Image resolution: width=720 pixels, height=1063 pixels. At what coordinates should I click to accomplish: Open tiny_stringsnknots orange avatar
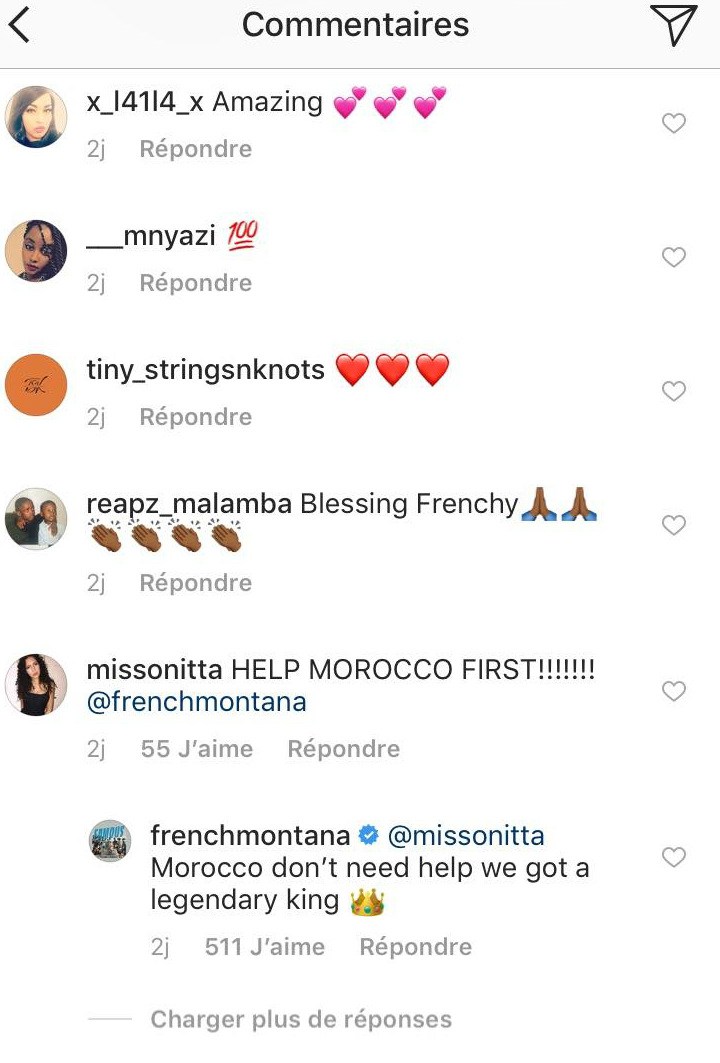click(36, 384)
